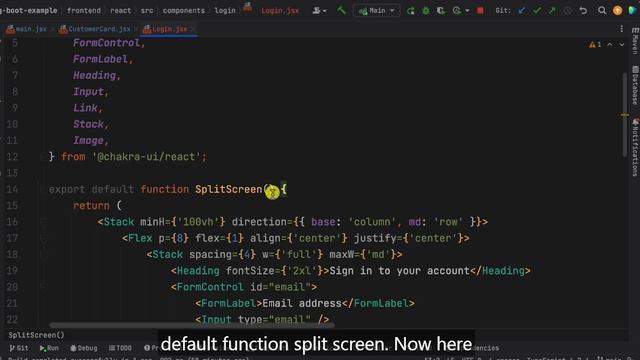Stop the running process with red square

click(x=480, y=11)
